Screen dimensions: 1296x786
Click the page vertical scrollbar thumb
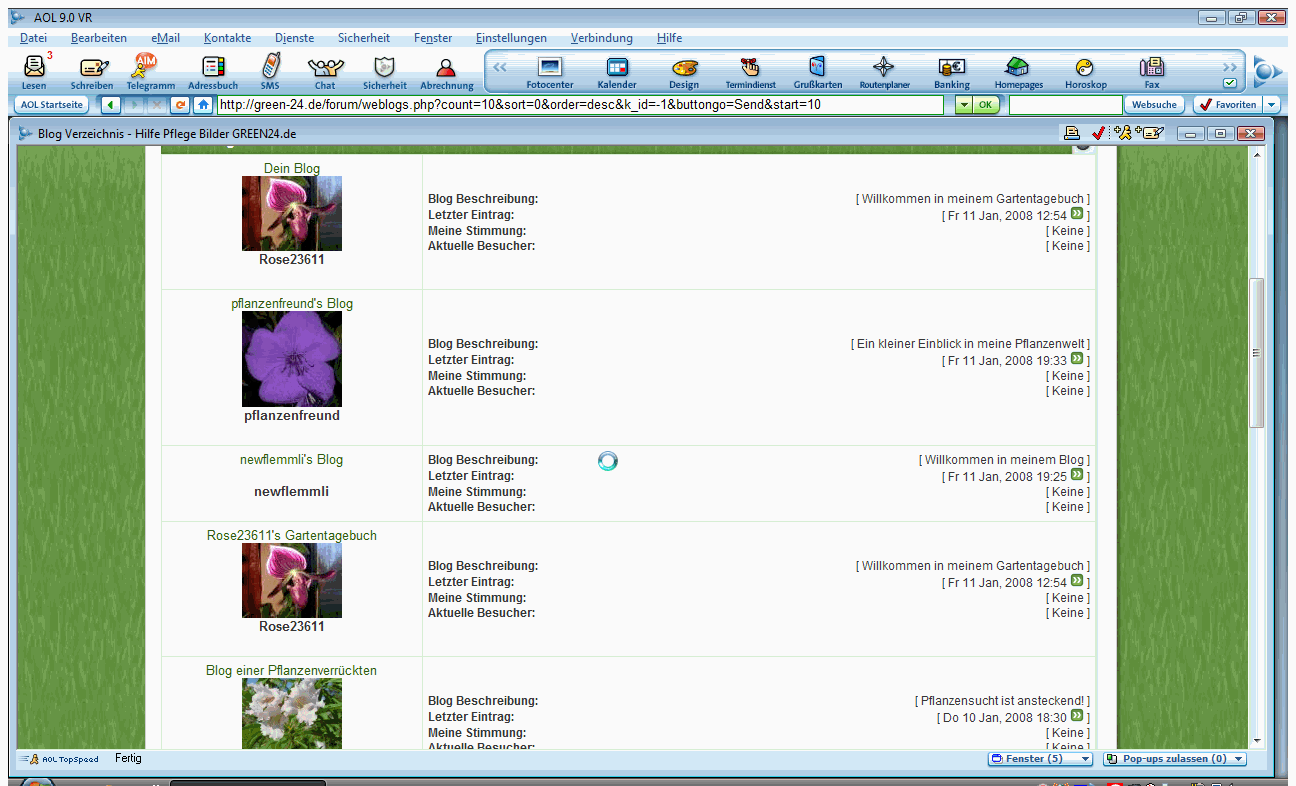(1257, 353)
